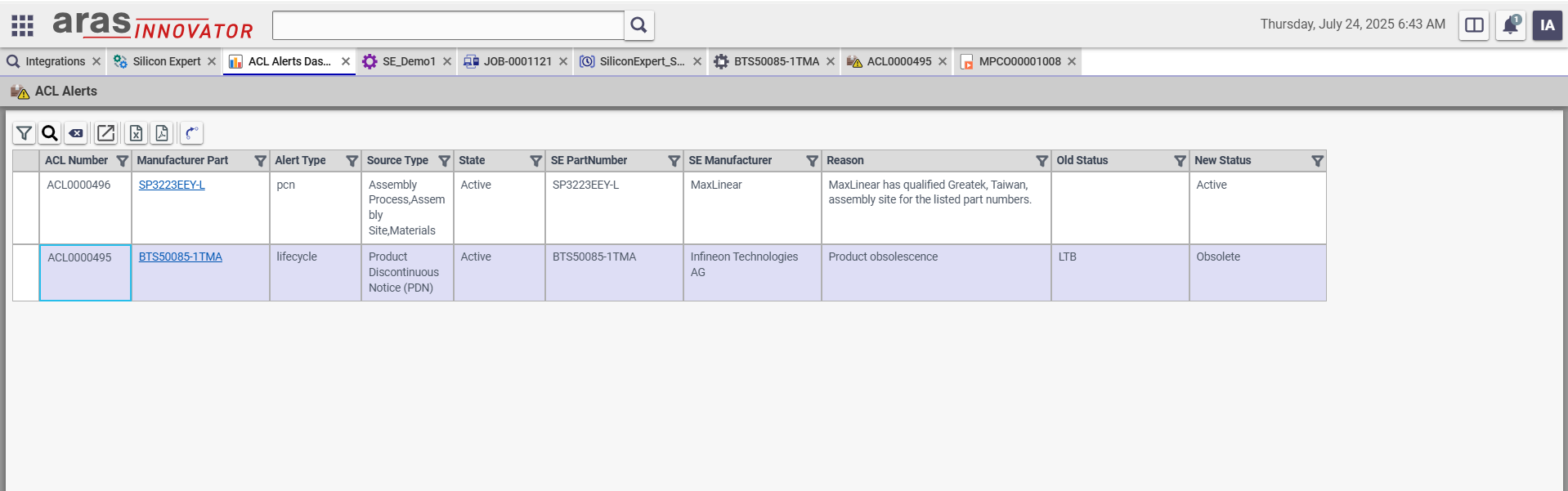
Task: Select the ACL Alerts Das... tab
Action: (289, 61)
